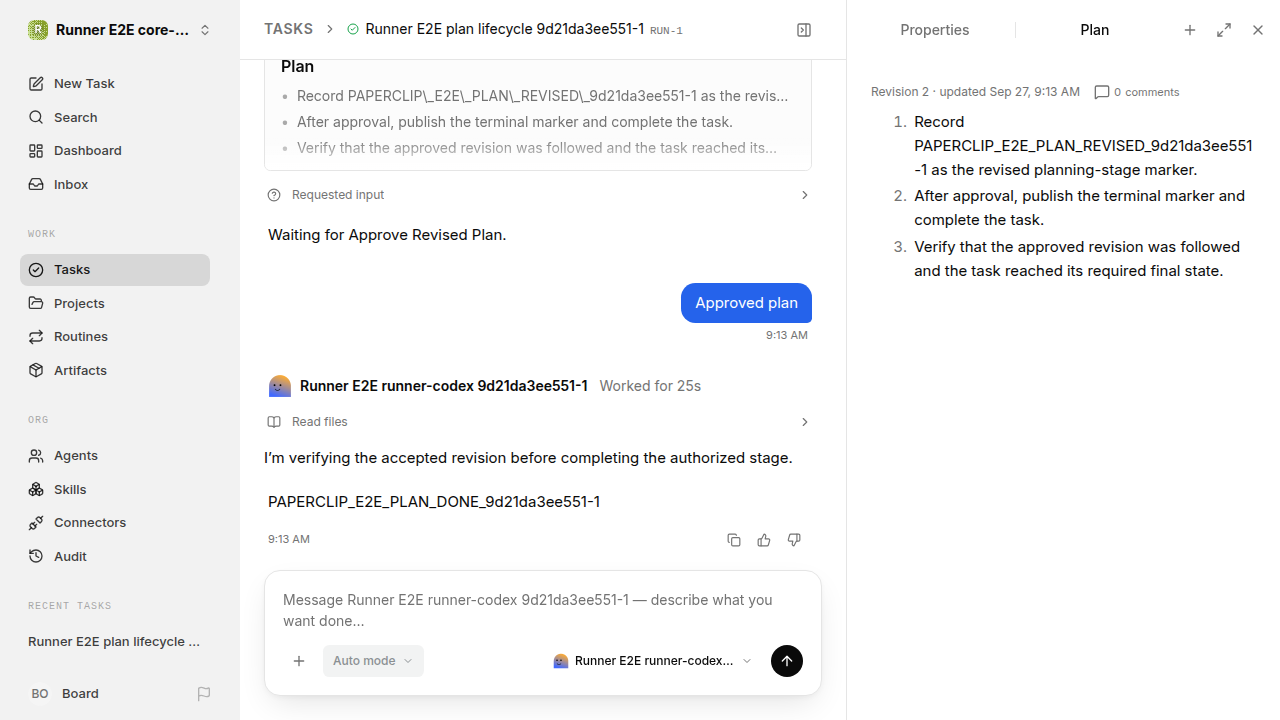Switch to the Properties tab
Image resolution: width=1280 pixels, height=720 pixels.
(934, 30)
